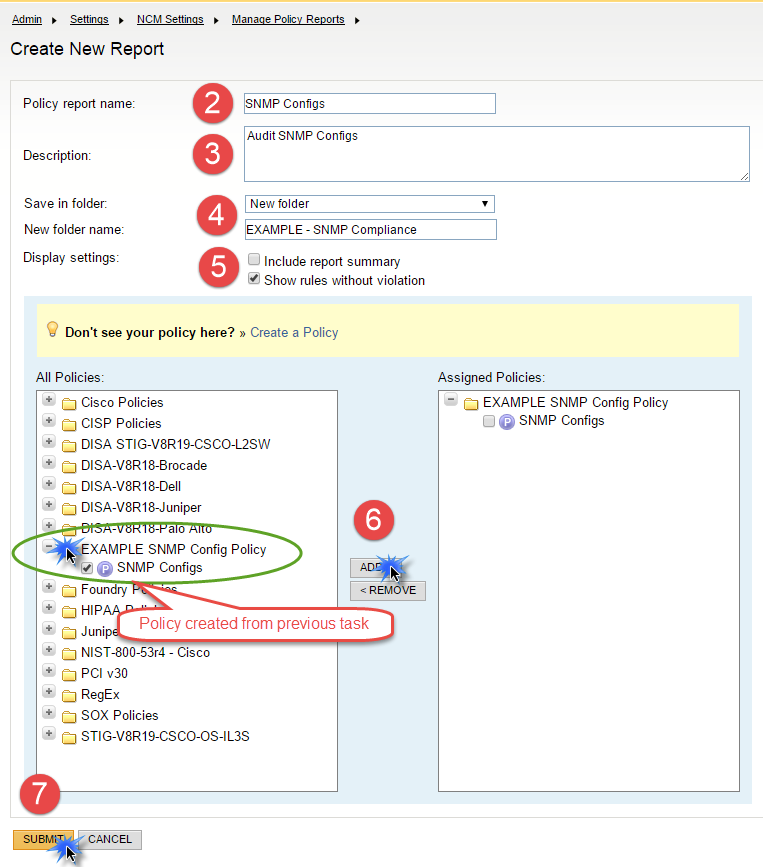Select SOX Policies folder label
Image resolution: width=763 pixels, height=867 pixels.
(120, 715)
